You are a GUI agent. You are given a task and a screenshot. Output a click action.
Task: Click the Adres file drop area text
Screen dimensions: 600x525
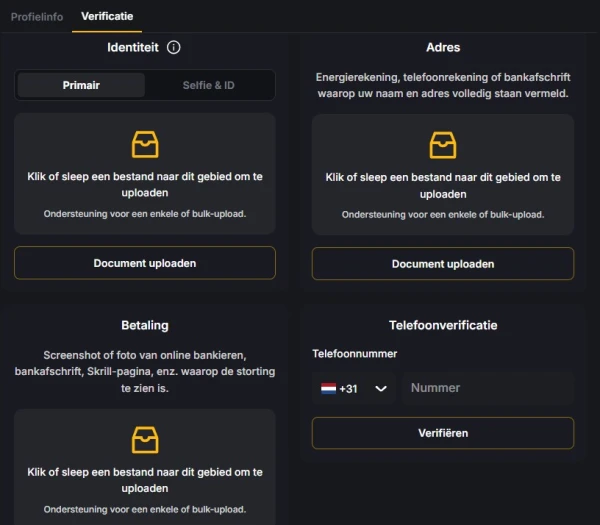[443, 186]
